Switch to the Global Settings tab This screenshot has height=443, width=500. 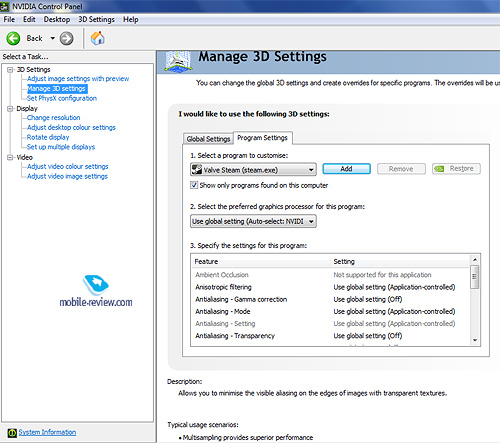coord(208,139)
